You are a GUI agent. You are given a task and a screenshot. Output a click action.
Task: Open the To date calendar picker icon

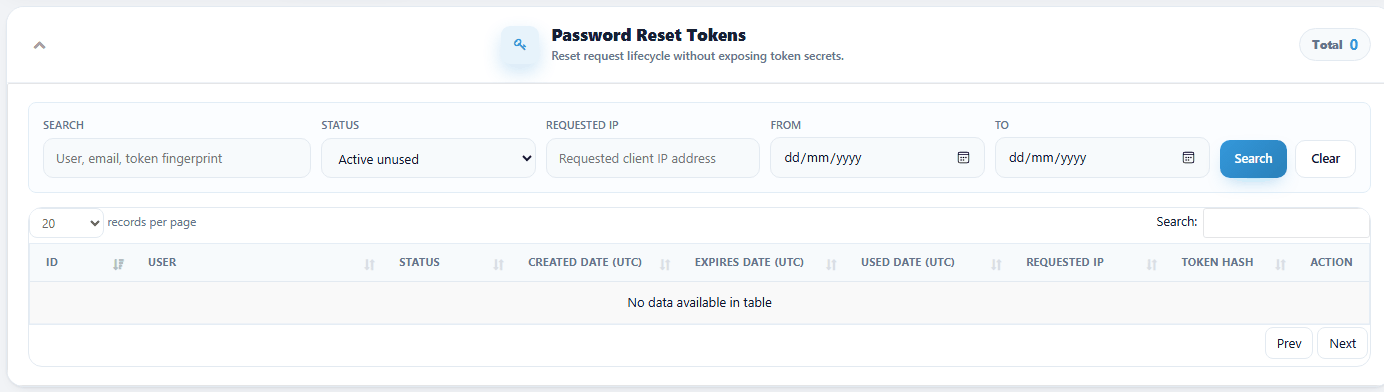pyautogui.click(x=1188, y=158)
